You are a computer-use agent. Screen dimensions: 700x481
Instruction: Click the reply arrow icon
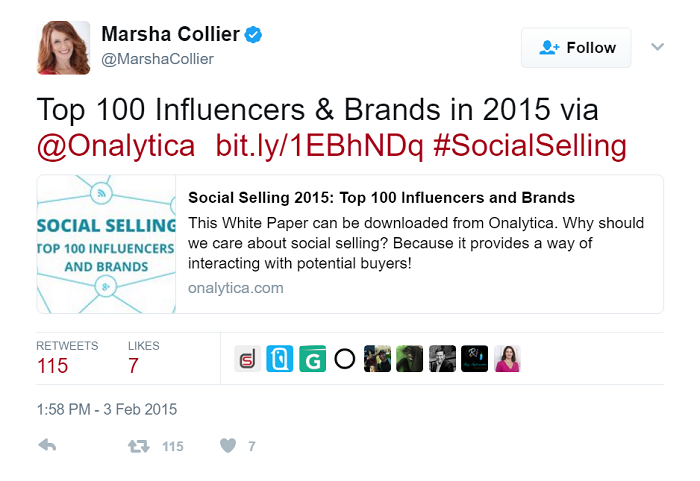pyautogui.click(x=46, y=446)
